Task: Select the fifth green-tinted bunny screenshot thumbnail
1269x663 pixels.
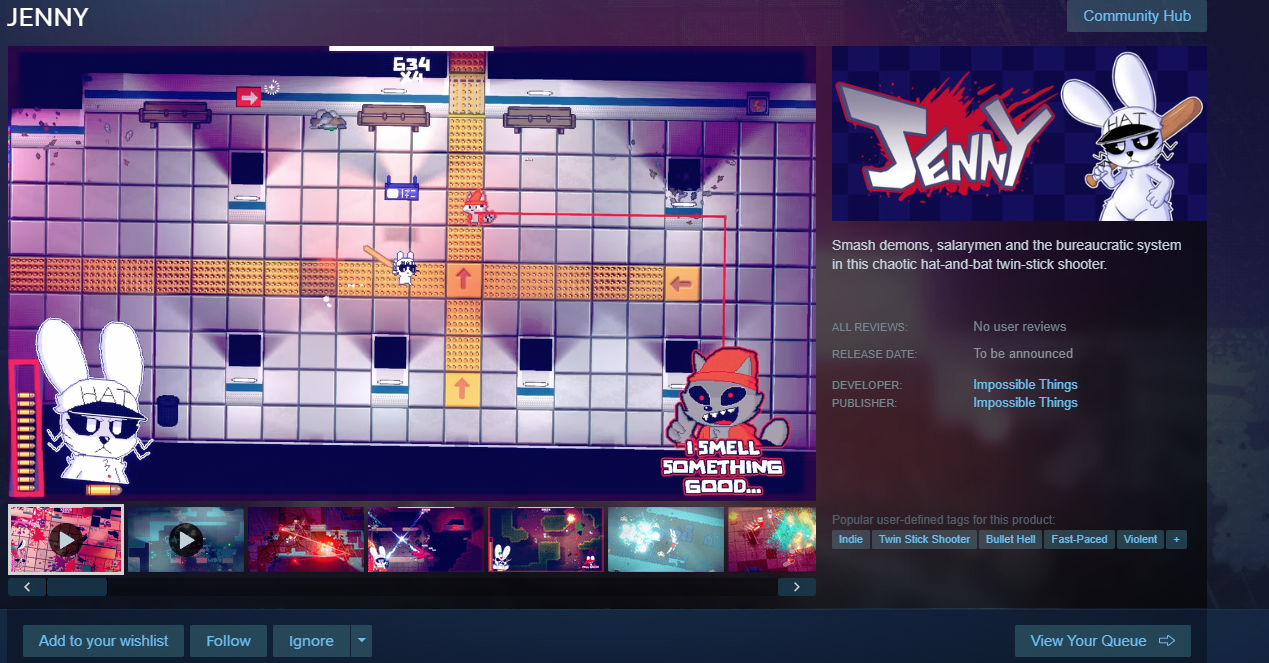Action: tap(546, 540)
